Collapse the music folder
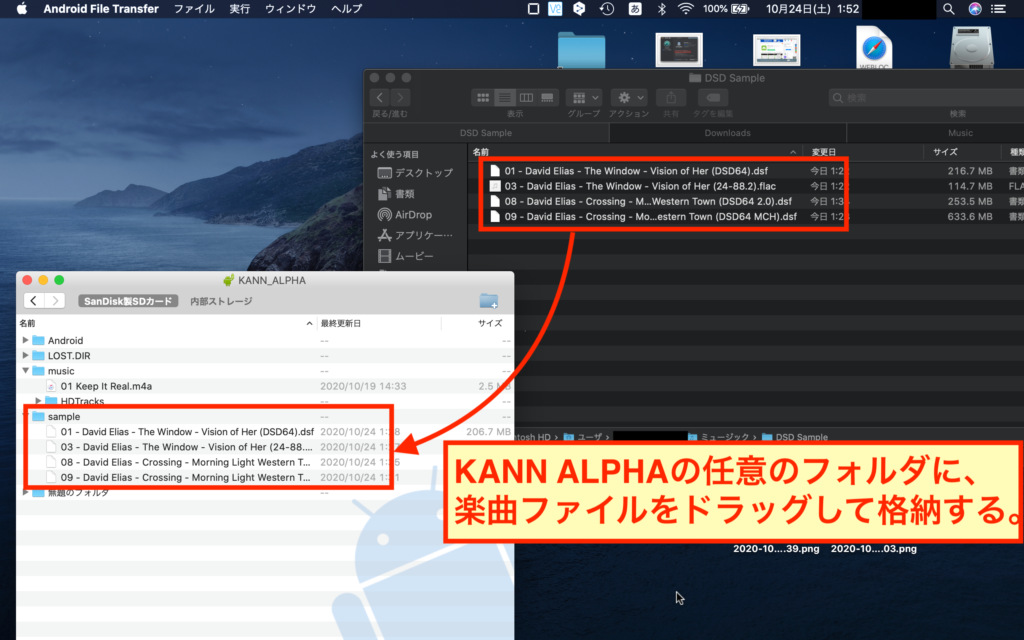Screen dimensions: 1024x640 [25, 370]
